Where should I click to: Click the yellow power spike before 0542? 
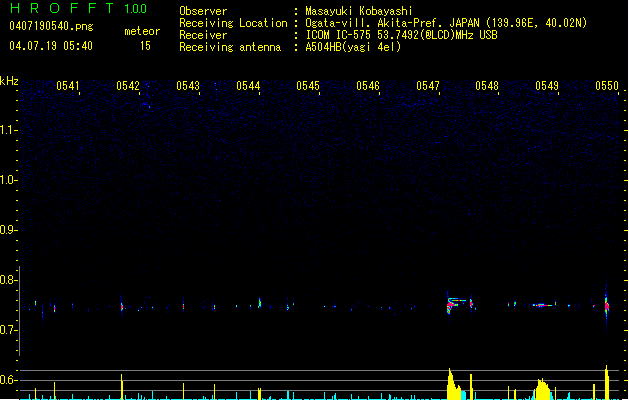[122, 387]
